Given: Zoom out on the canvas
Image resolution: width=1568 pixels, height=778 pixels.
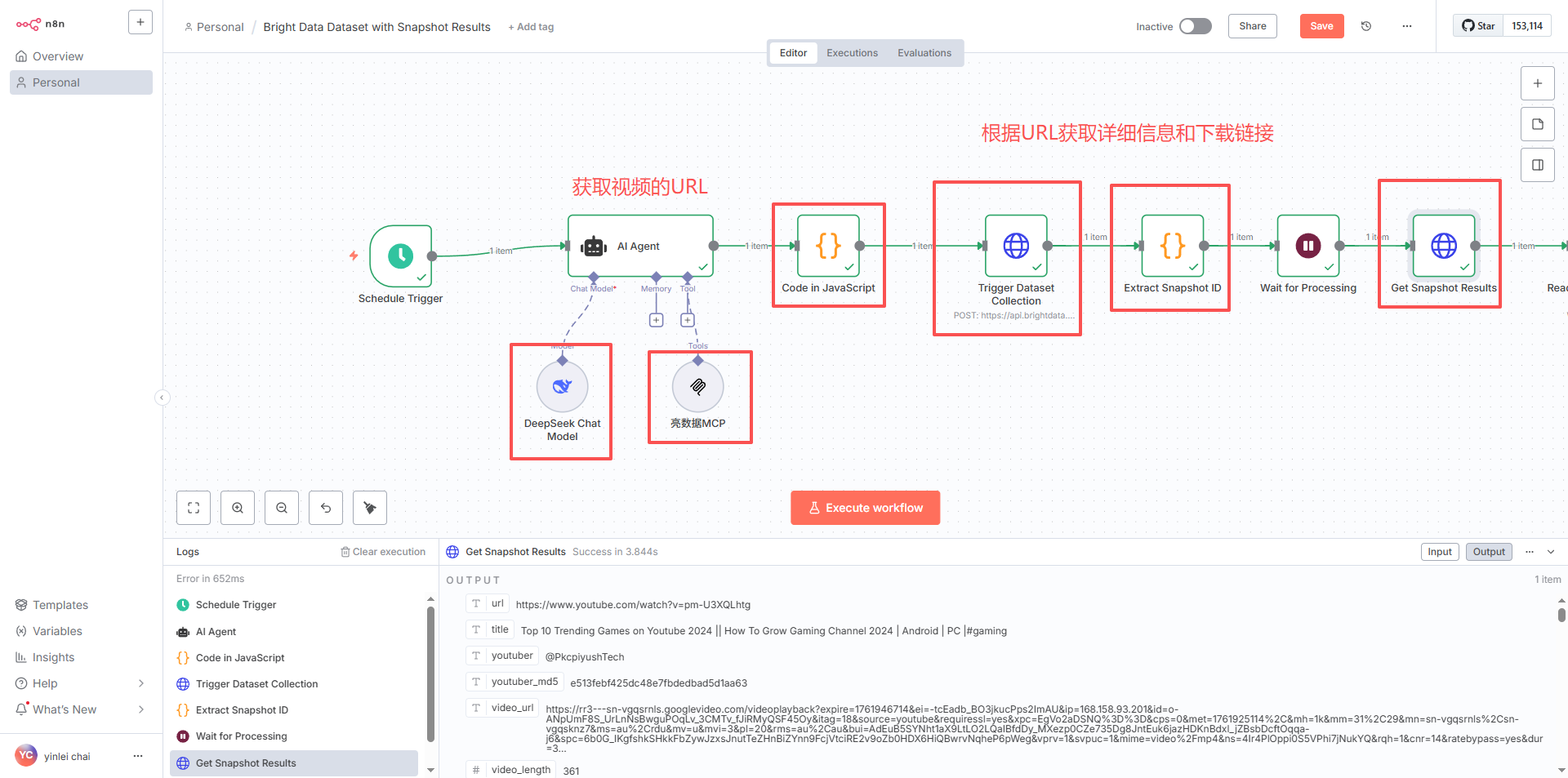Looking at the screenshot, I should point(282,508).
